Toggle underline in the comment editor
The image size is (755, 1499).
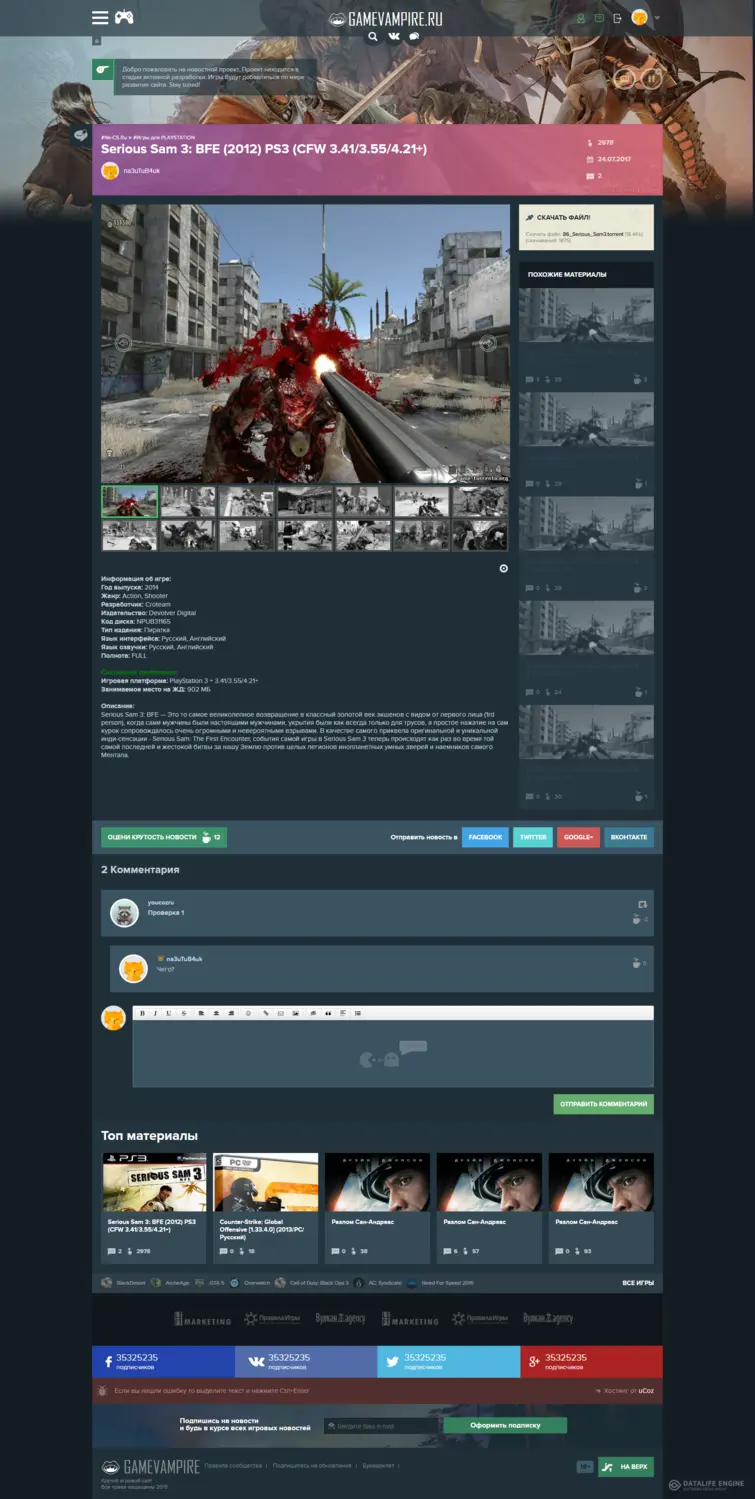(x=168, y=1013)
